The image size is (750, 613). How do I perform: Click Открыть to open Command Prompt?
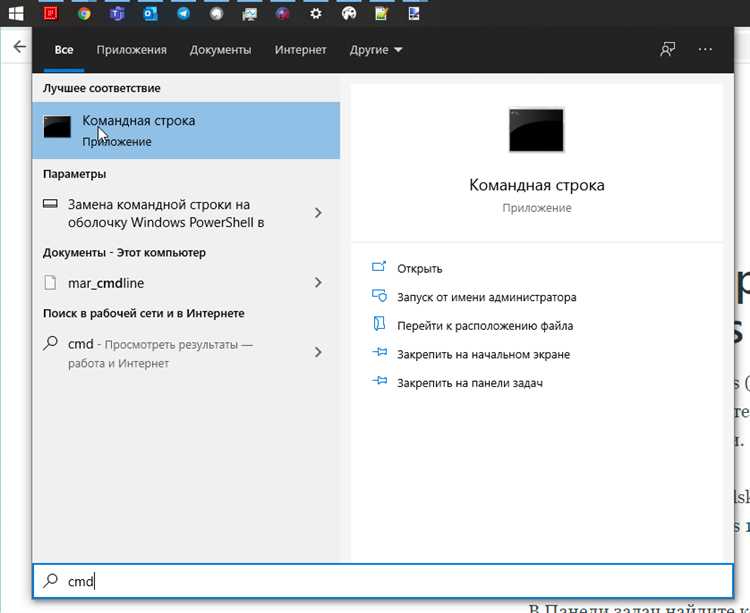point(419,268)
